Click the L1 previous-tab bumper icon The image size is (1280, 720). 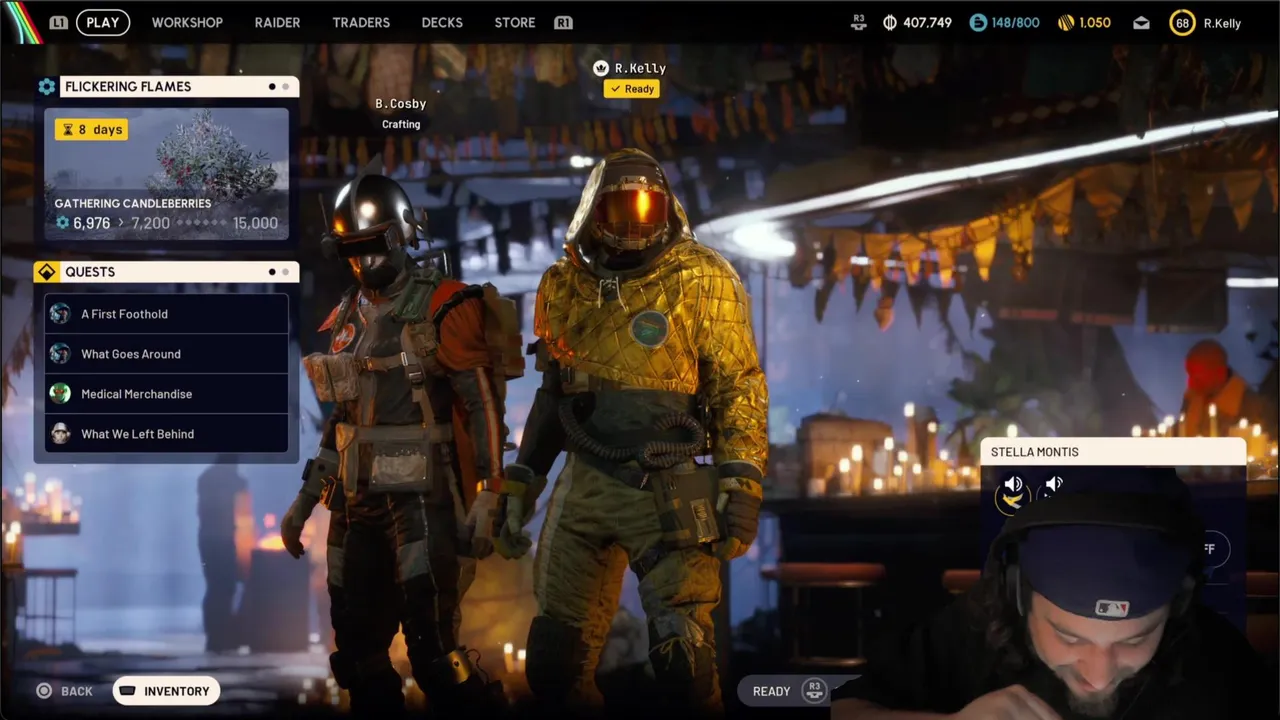(x=59, y=22)
